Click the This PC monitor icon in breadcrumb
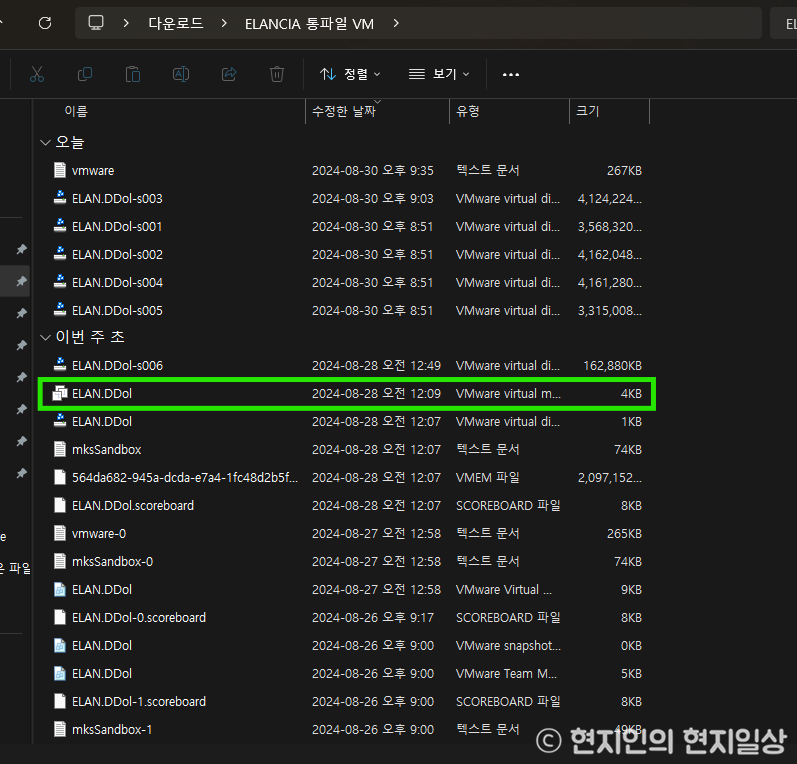 tap(96, 23)
